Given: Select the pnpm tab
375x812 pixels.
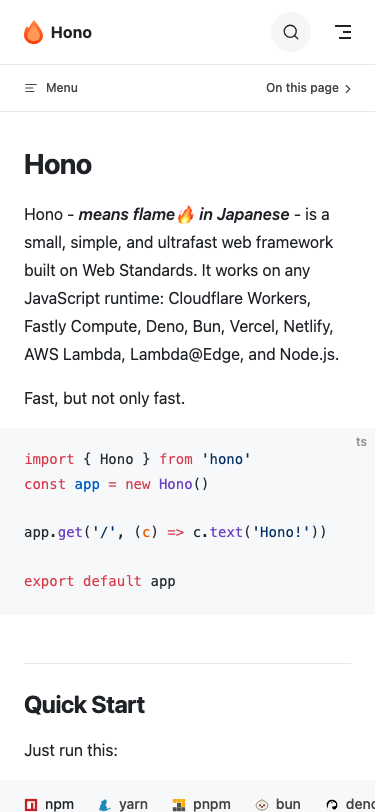Looking at the screenshot, I should (201, 804).
